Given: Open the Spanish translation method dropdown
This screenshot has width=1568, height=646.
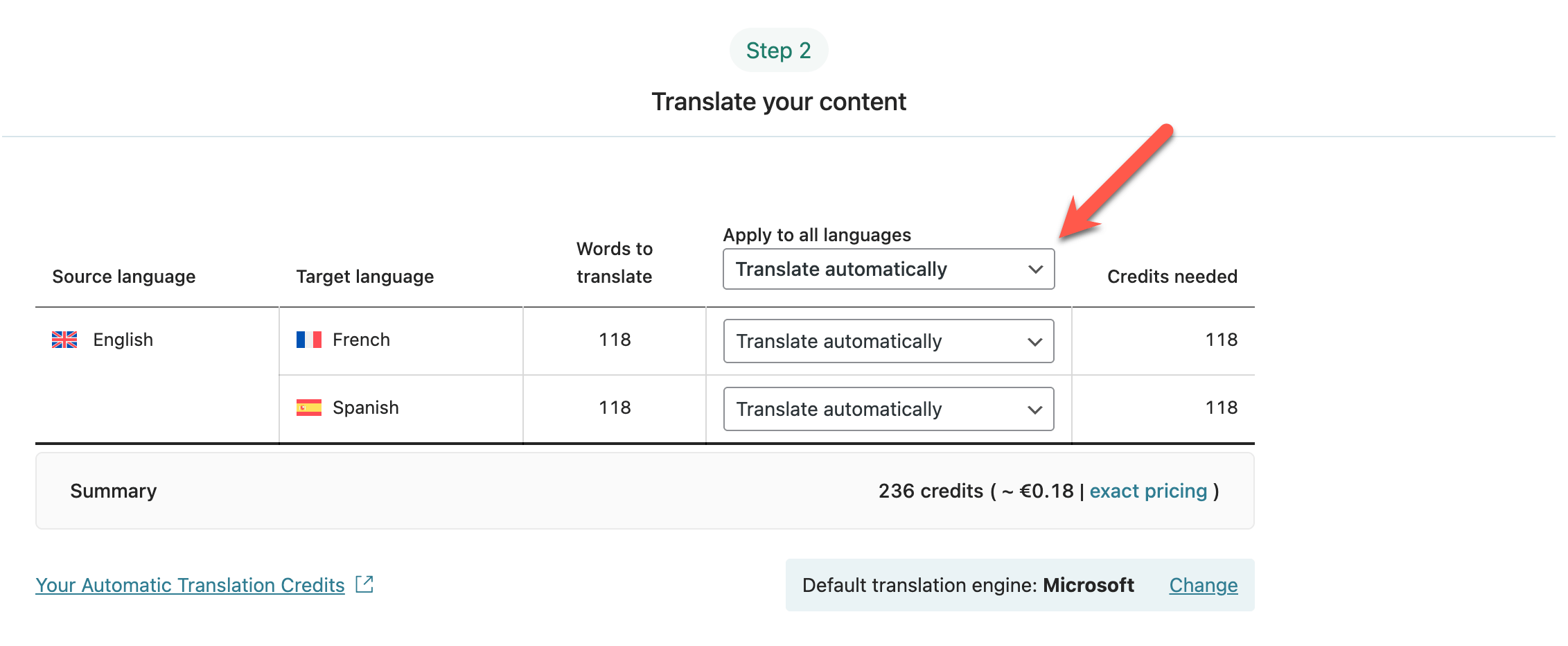Looking at the screenshot, I should pos(888,409).
